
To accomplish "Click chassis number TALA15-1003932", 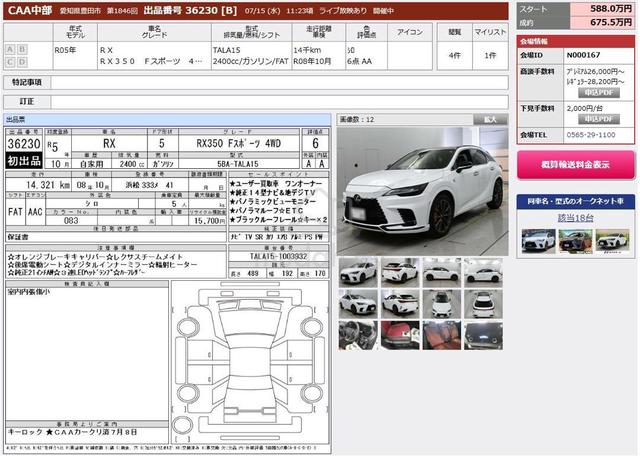I will tap(278, 256).
